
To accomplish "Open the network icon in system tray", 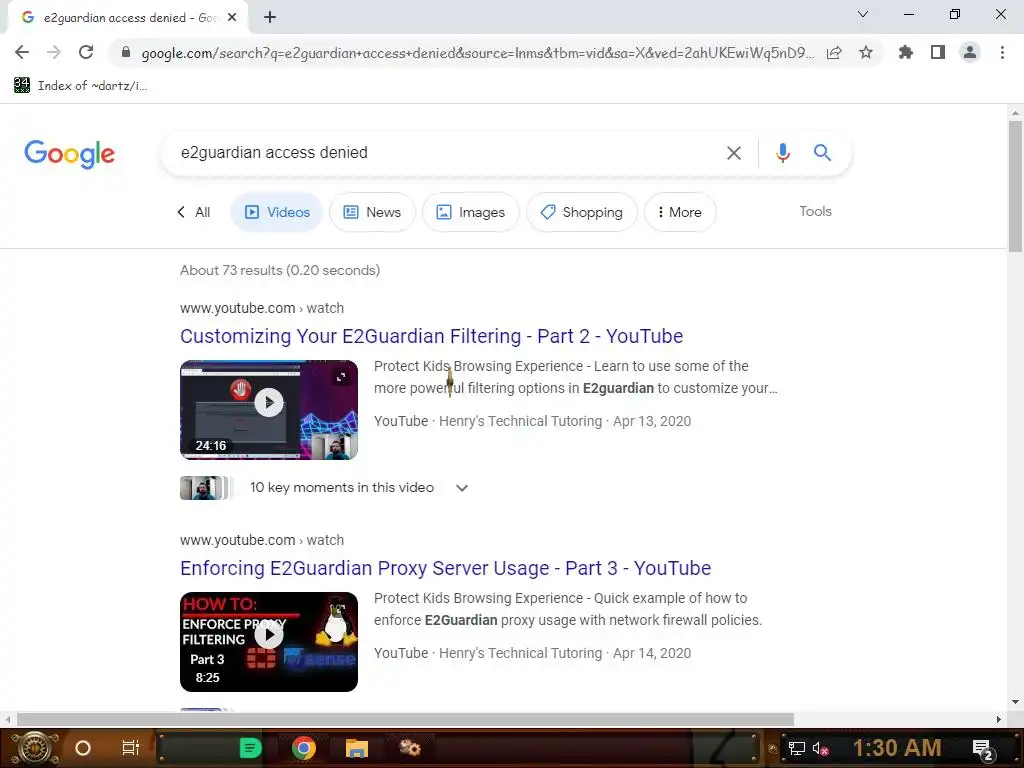I will click(x=796, y=749).
